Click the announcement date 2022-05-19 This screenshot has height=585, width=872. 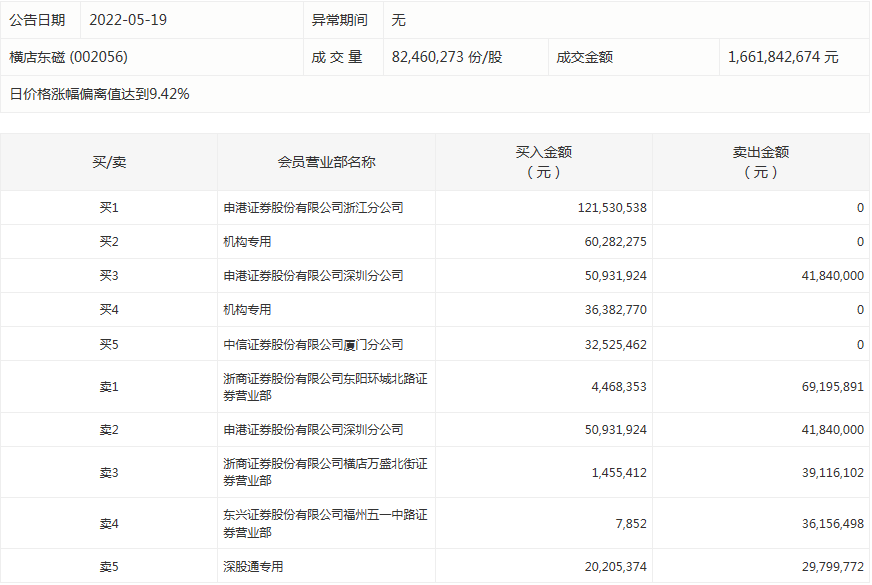128,20
